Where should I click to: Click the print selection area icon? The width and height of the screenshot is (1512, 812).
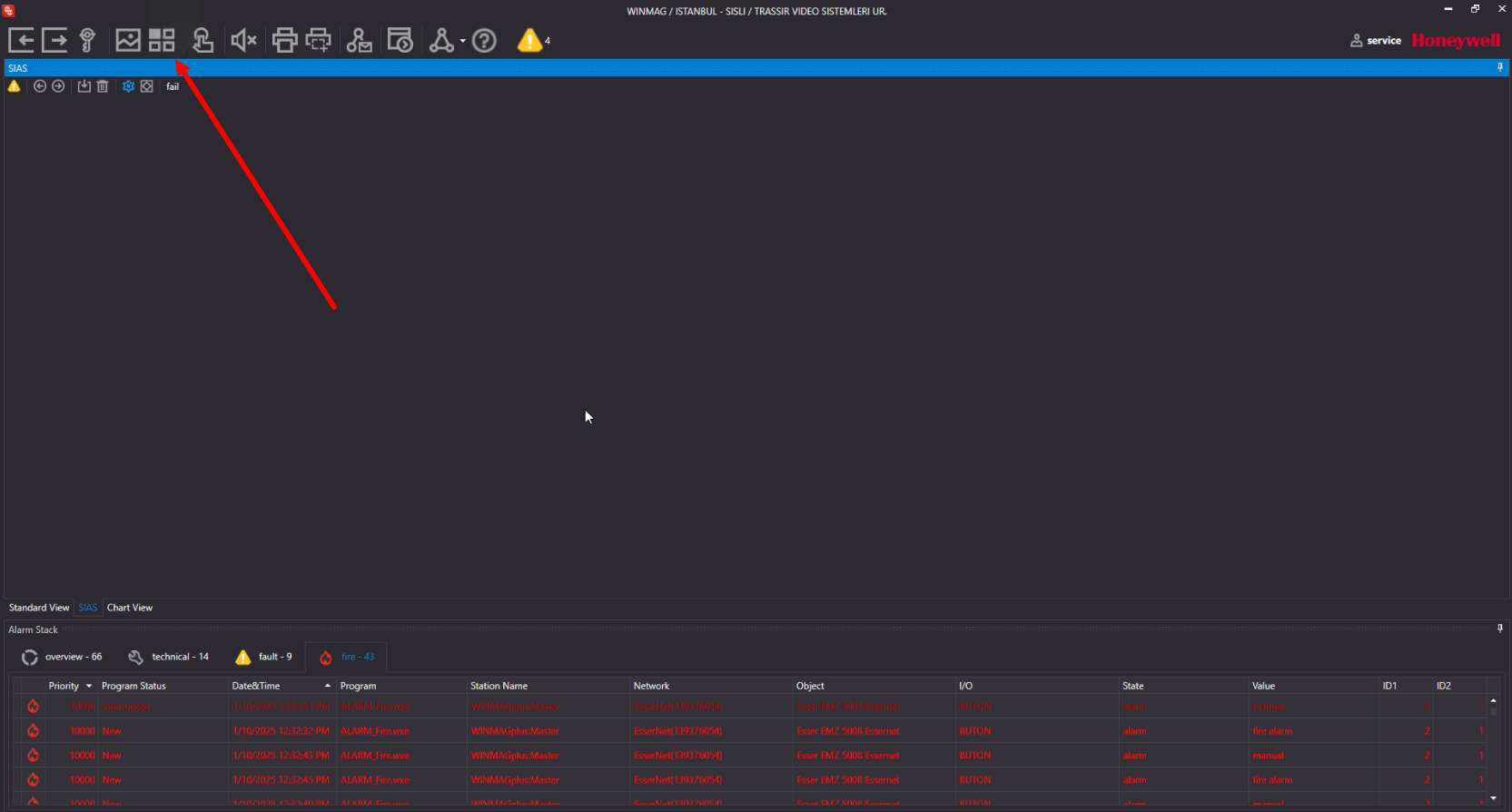[x=319, y=40]
